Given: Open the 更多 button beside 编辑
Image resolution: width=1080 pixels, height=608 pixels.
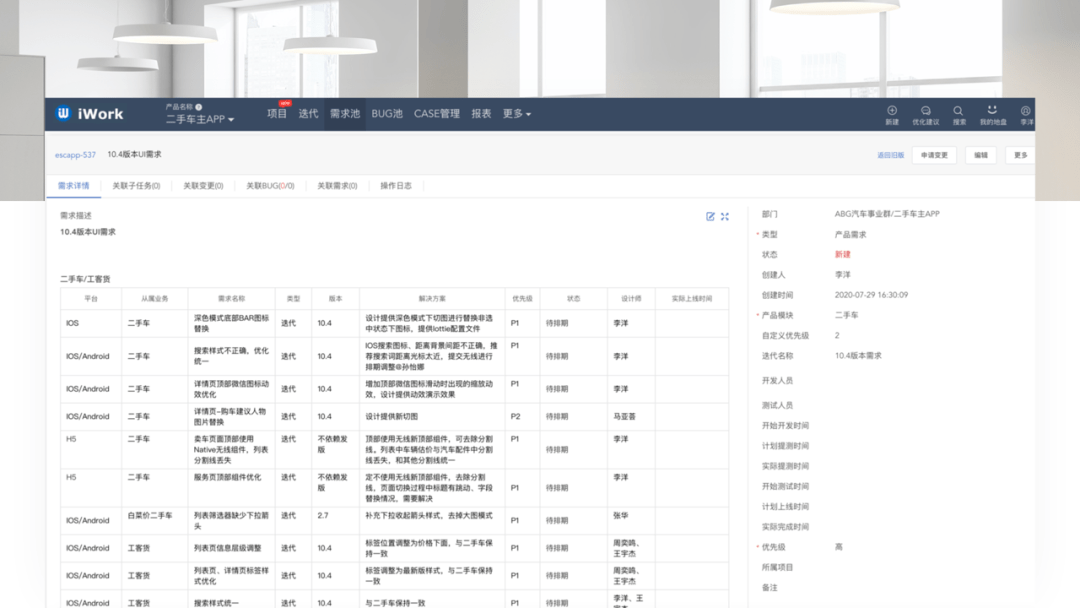Looking at the screenshot, I should click(x=1020, y=155).
